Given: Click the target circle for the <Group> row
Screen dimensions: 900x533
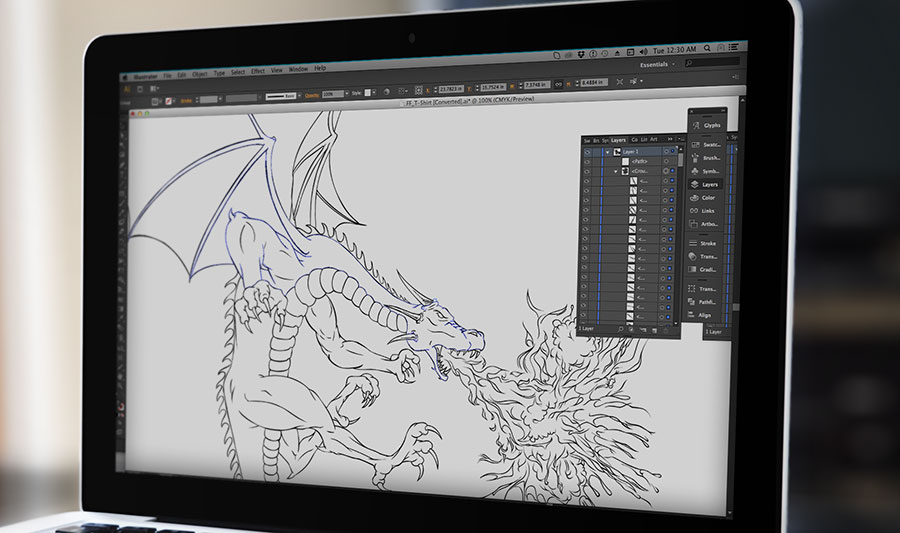Looking at the screenshot, I should tap(665, 171).
